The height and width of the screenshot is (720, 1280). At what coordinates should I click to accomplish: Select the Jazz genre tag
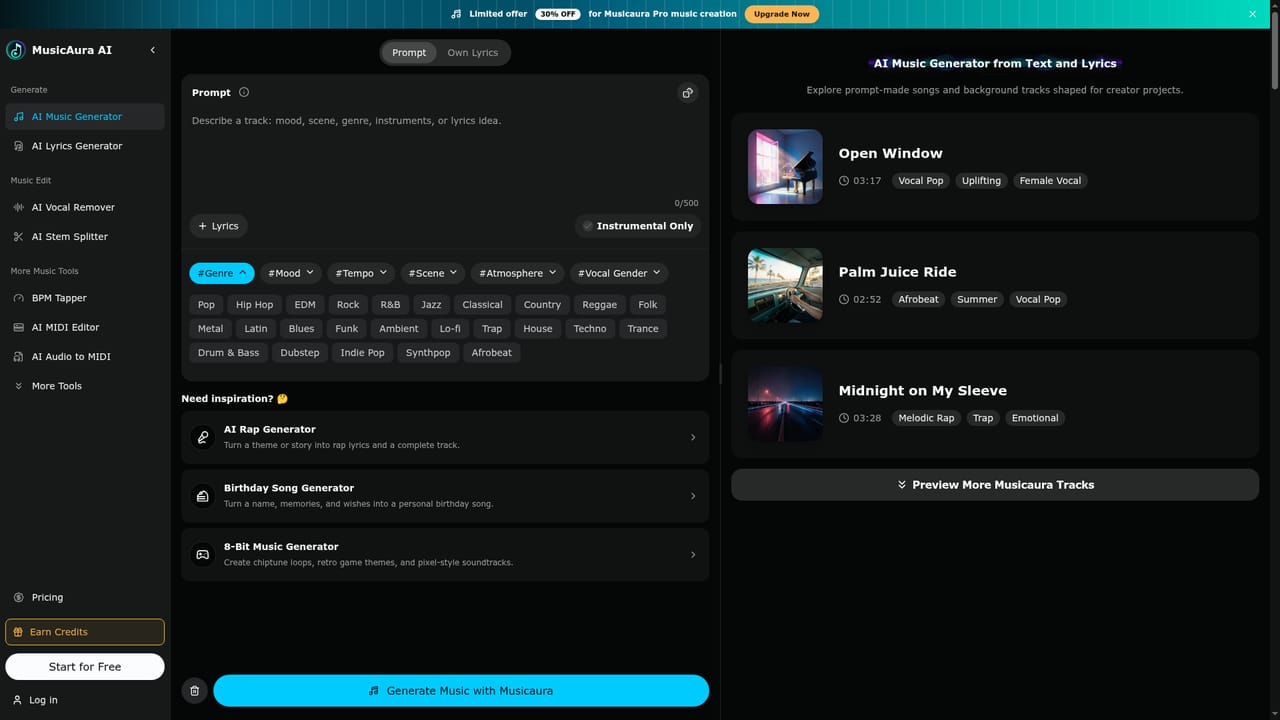pyautogui.click(x=431, y=304)
